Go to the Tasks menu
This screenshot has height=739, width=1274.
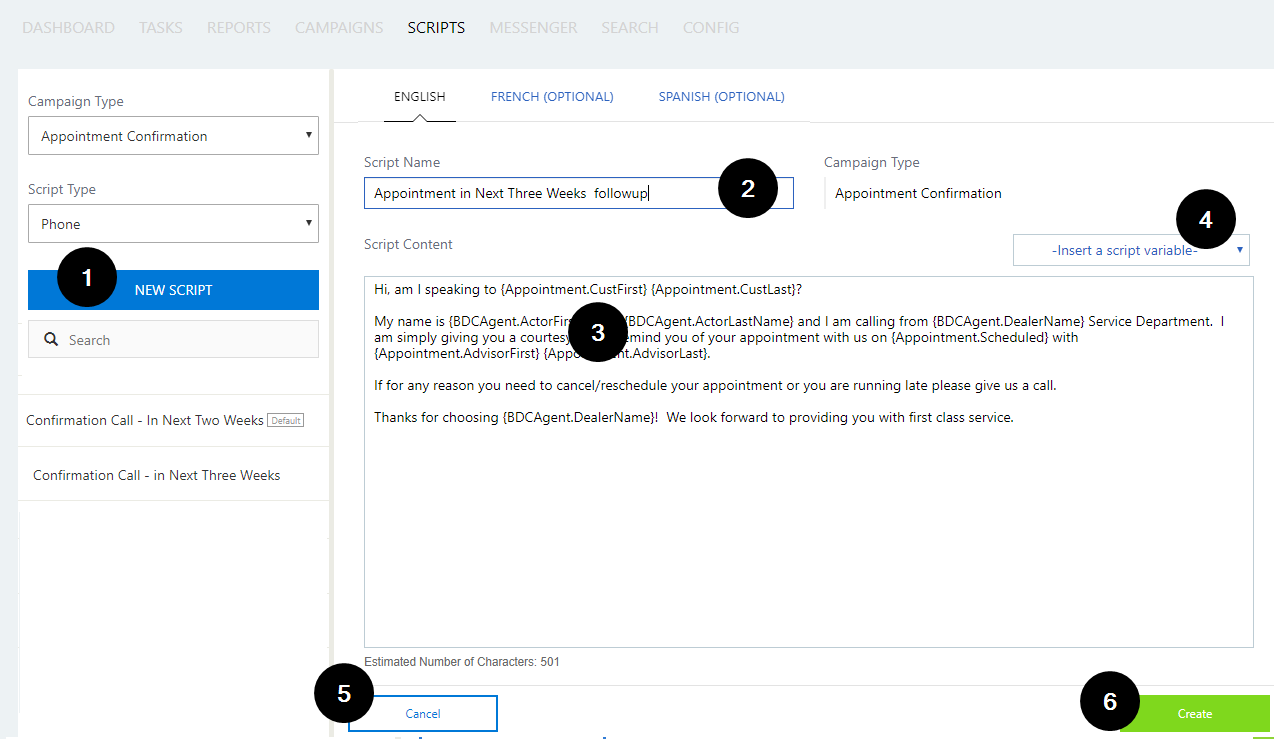160,28
